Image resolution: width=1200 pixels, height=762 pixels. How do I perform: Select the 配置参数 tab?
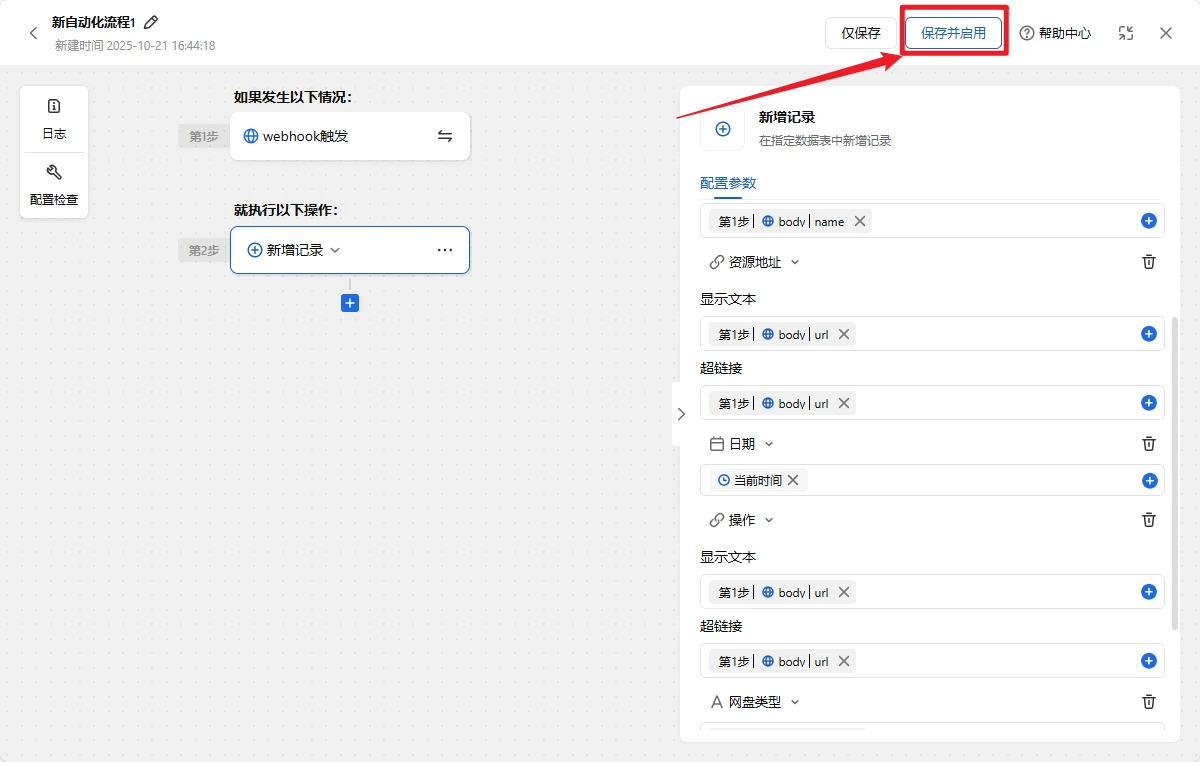click(x=728, y=183)
